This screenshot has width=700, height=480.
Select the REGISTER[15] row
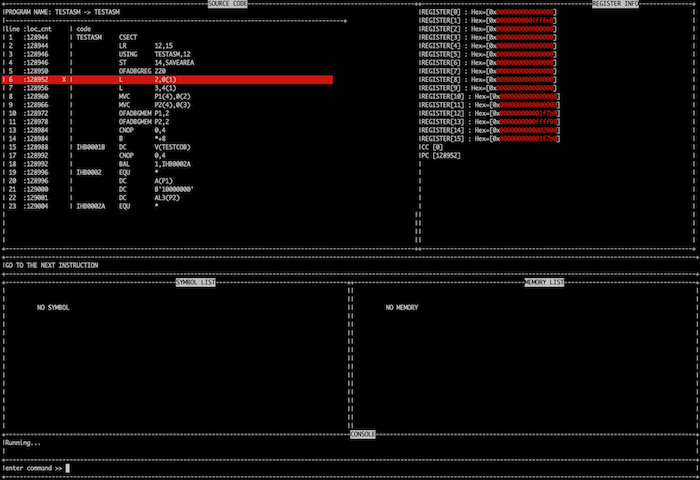click(490, 138)
